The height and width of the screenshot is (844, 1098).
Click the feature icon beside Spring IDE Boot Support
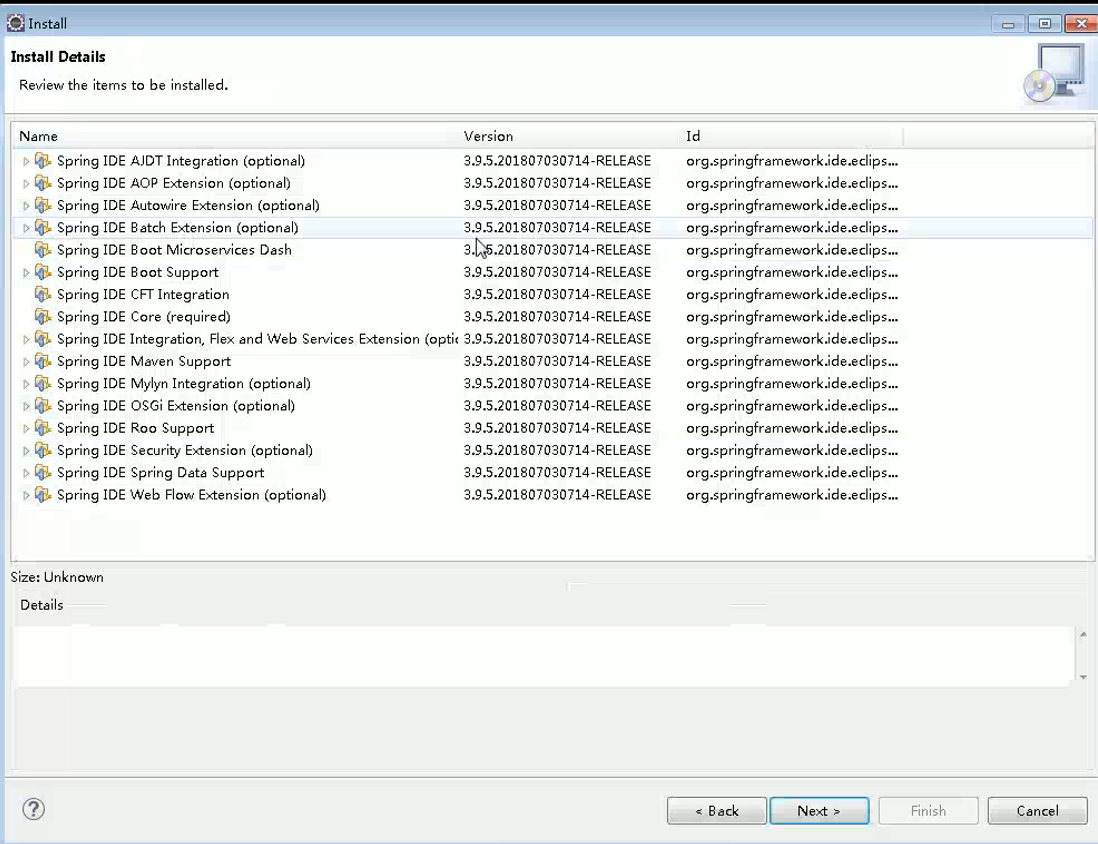coord(43,272)
